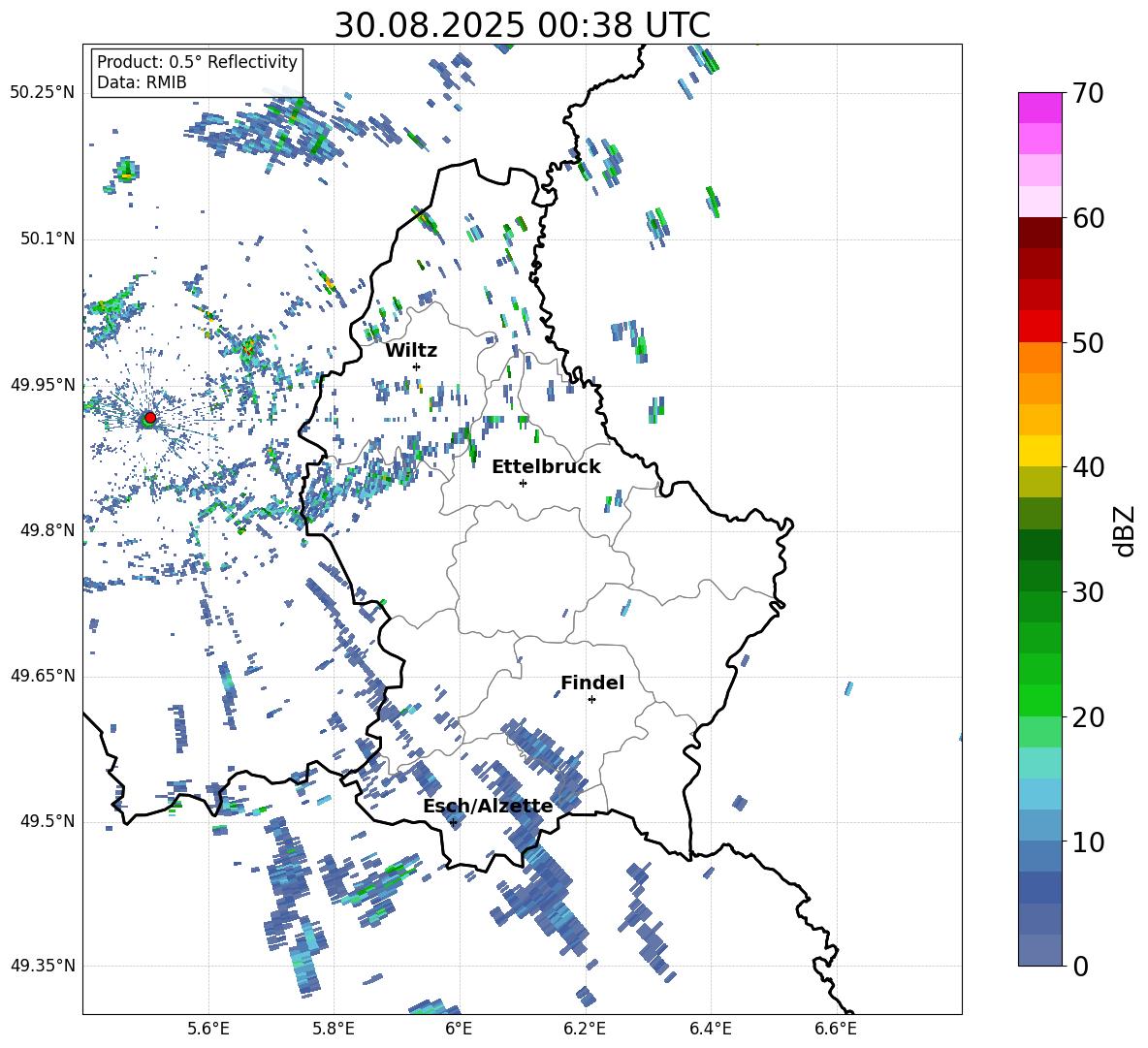
Task: Click the 49.35°N latitude label
Action: (43, 966)
